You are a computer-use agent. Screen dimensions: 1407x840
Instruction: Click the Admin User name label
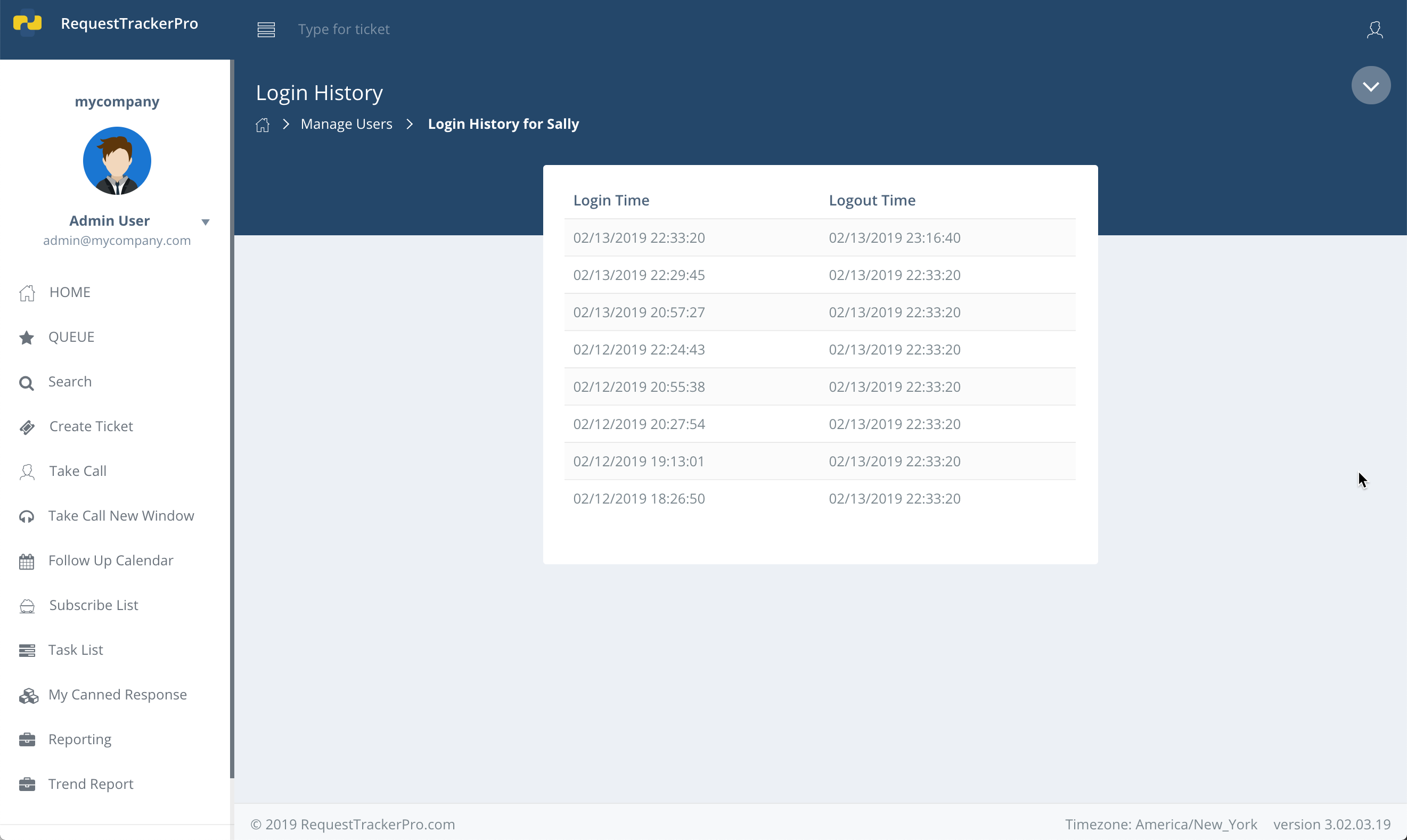[109, 221]
